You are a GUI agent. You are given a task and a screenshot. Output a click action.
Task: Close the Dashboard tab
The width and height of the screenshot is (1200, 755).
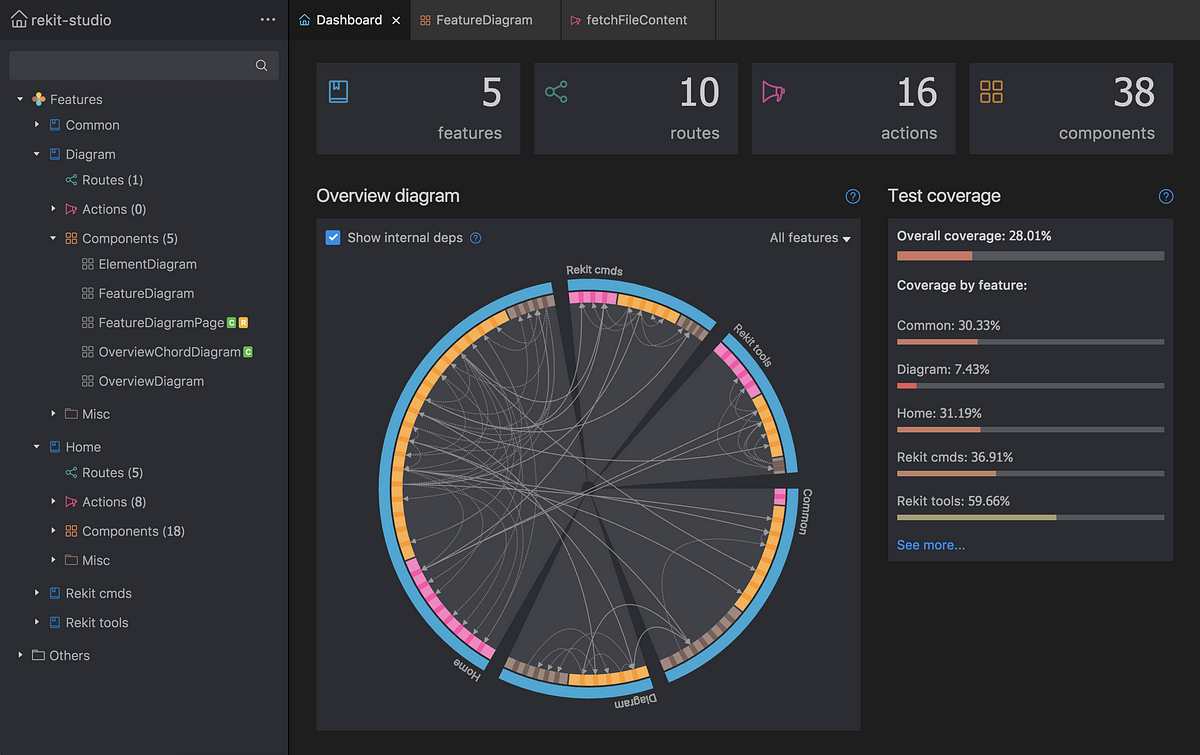(396, 20)
